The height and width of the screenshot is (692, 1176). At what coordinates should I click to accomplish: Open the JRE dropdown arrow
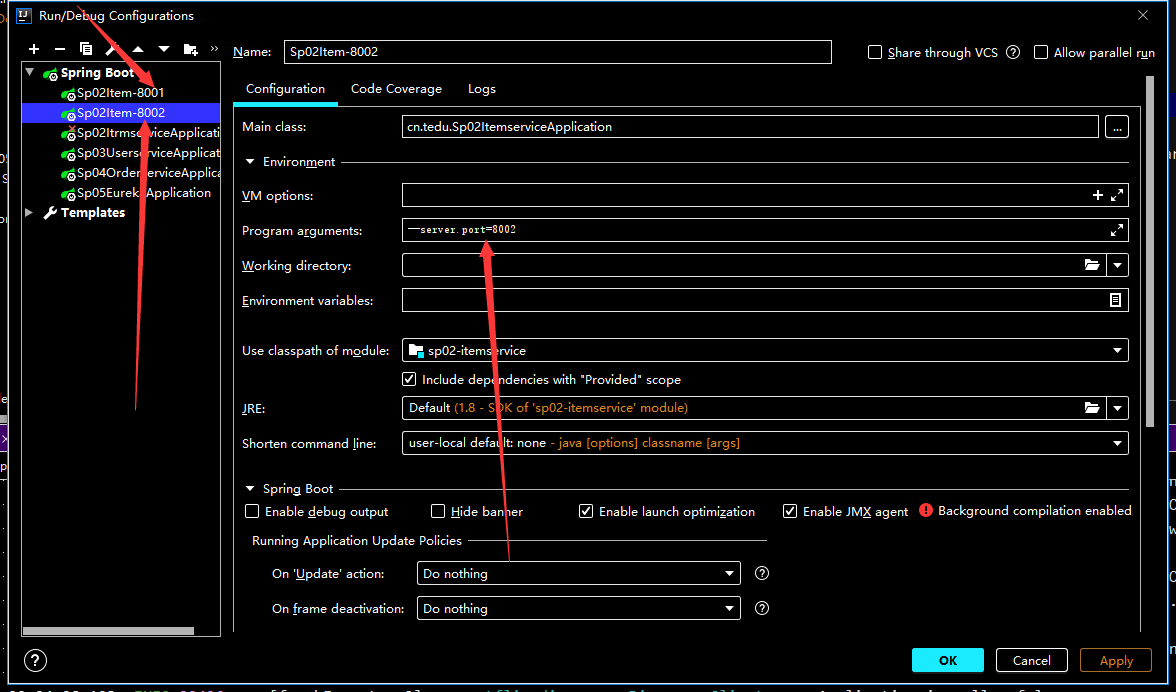pyautogui.click(x=1118, y=408)
